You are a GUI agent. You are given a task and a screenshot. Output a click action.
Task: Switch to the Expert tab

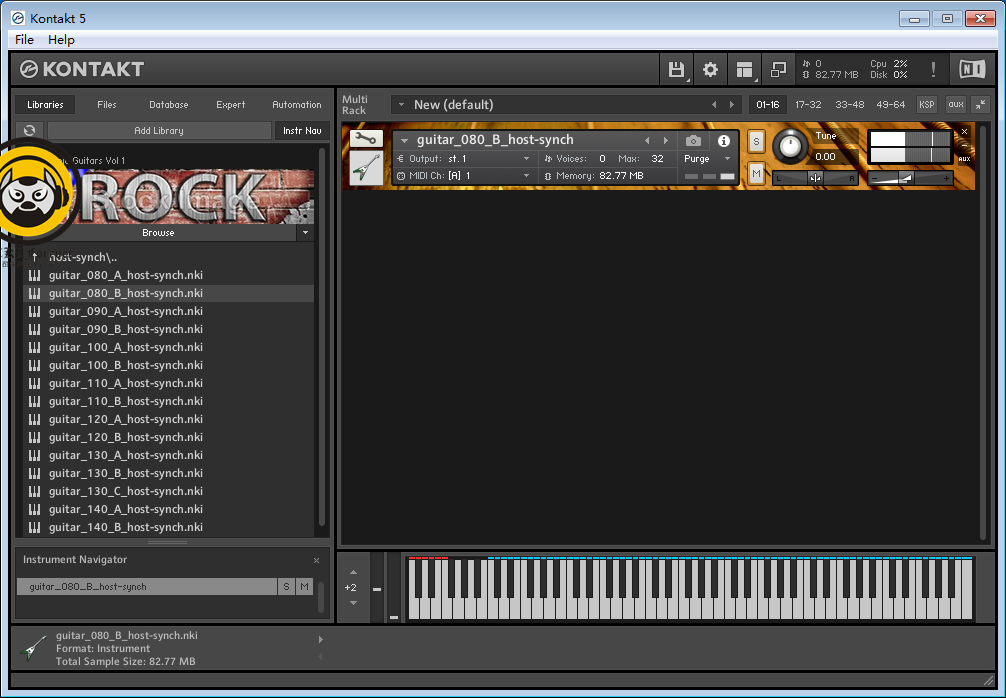pyautogui.click(x=230, y=105)
